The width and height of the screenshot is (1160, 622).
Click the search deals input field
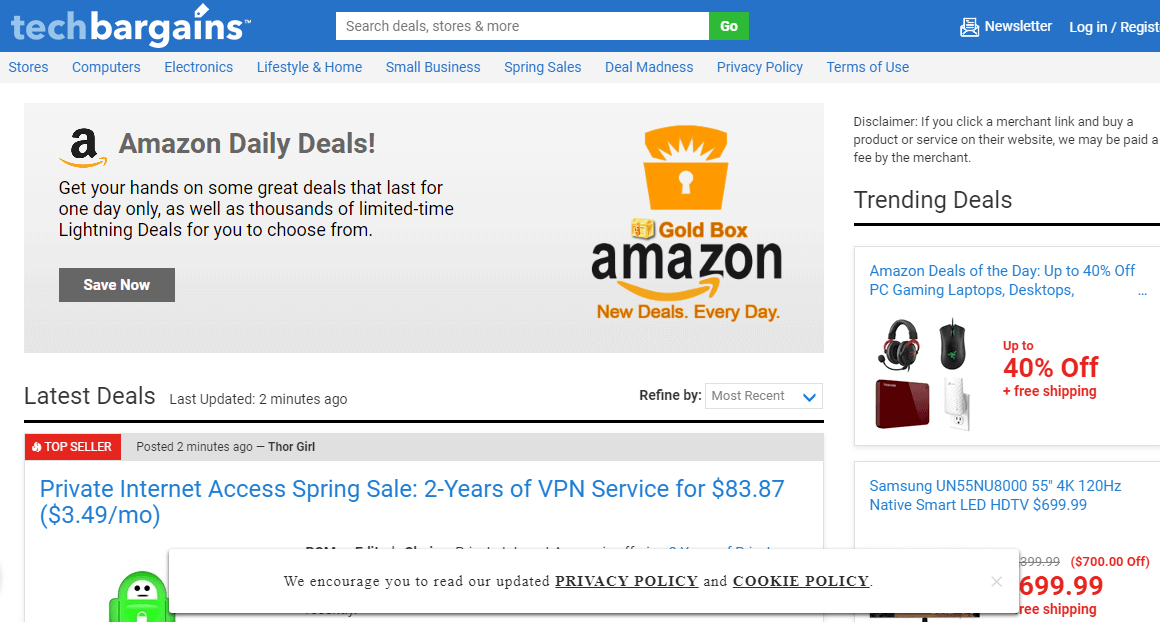click(x=522, y=26)
